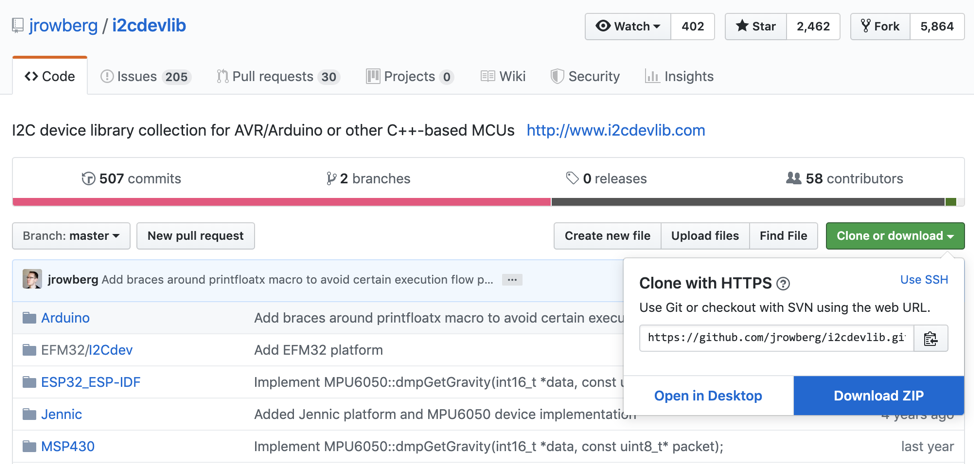Click the Upload files button
The height and width of the screenshot is (464, 974).
tap(705, 236)
